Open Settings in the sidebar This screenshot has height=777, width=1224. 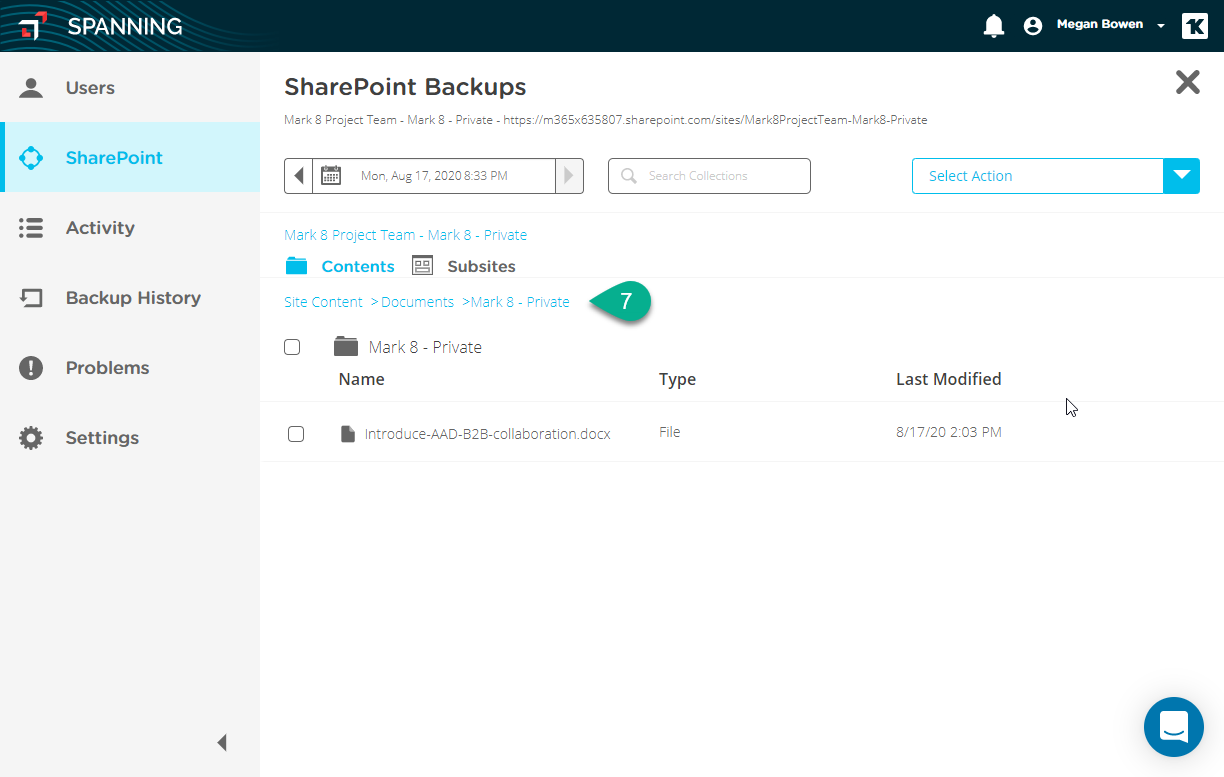(130, 437)
